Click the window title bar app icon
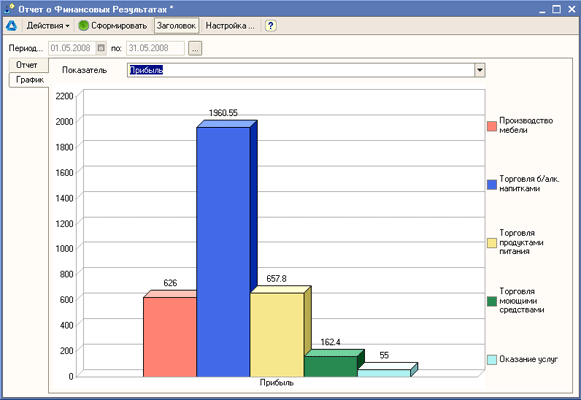 click(x=9, y=9)
